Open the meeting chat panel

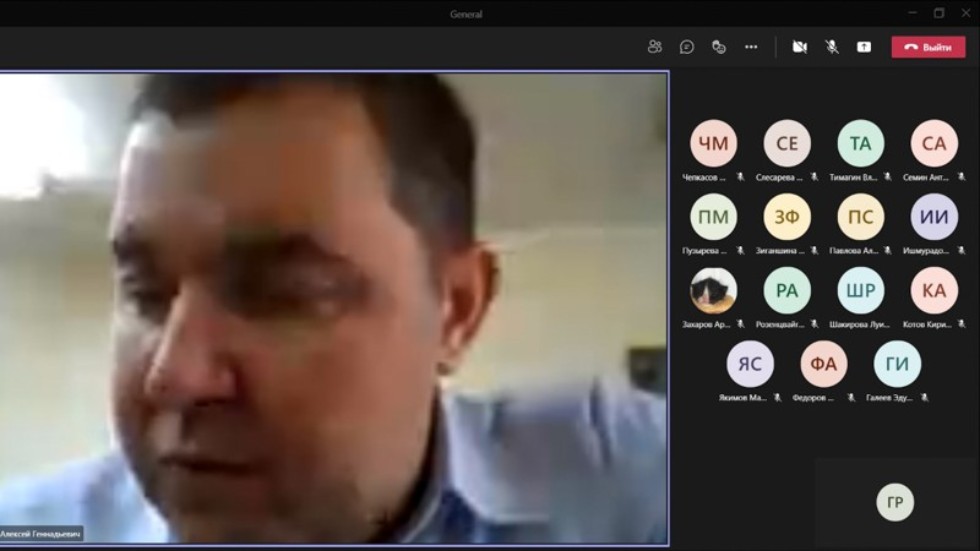[687, 47]
